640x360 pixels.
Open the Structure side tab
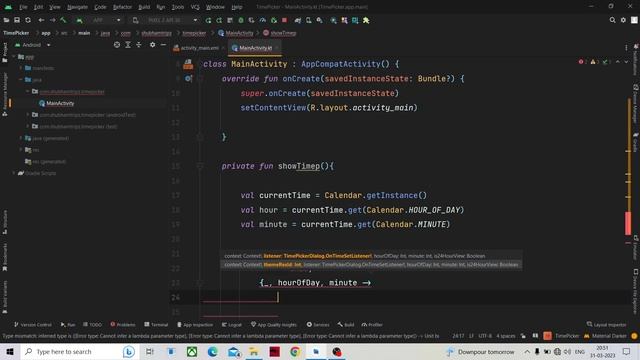pos(4,221)
